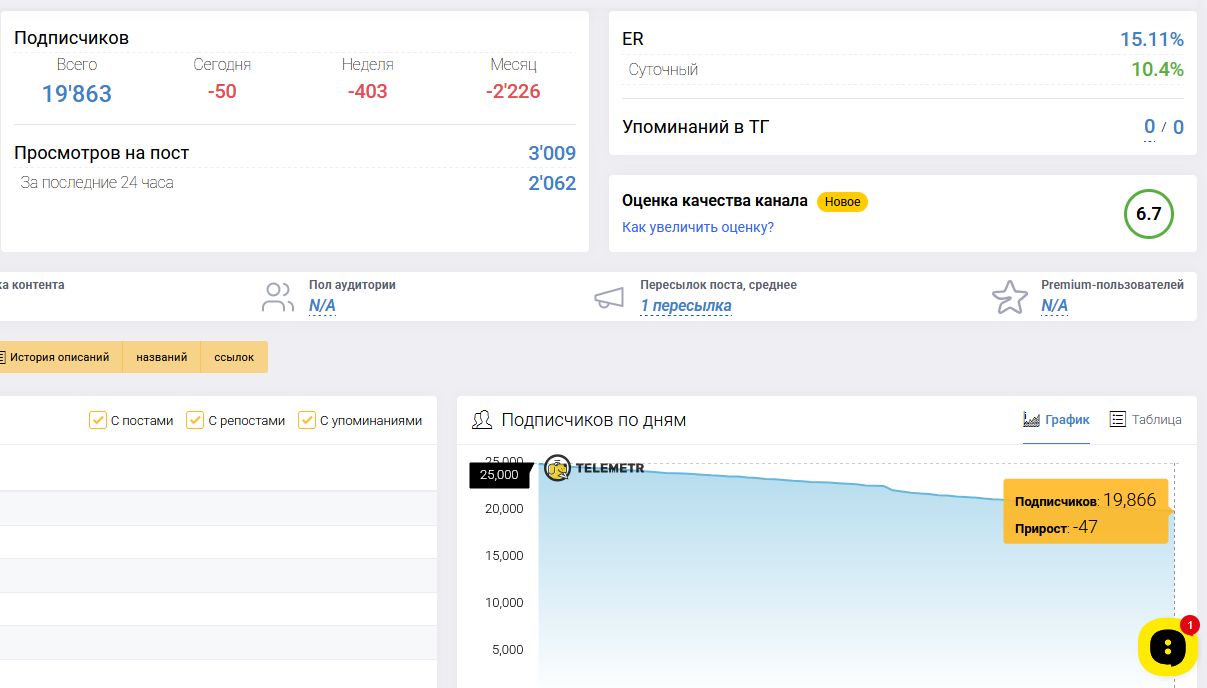Click the ссылок history button
This screenshot has height=688, width=1207.
234,357
